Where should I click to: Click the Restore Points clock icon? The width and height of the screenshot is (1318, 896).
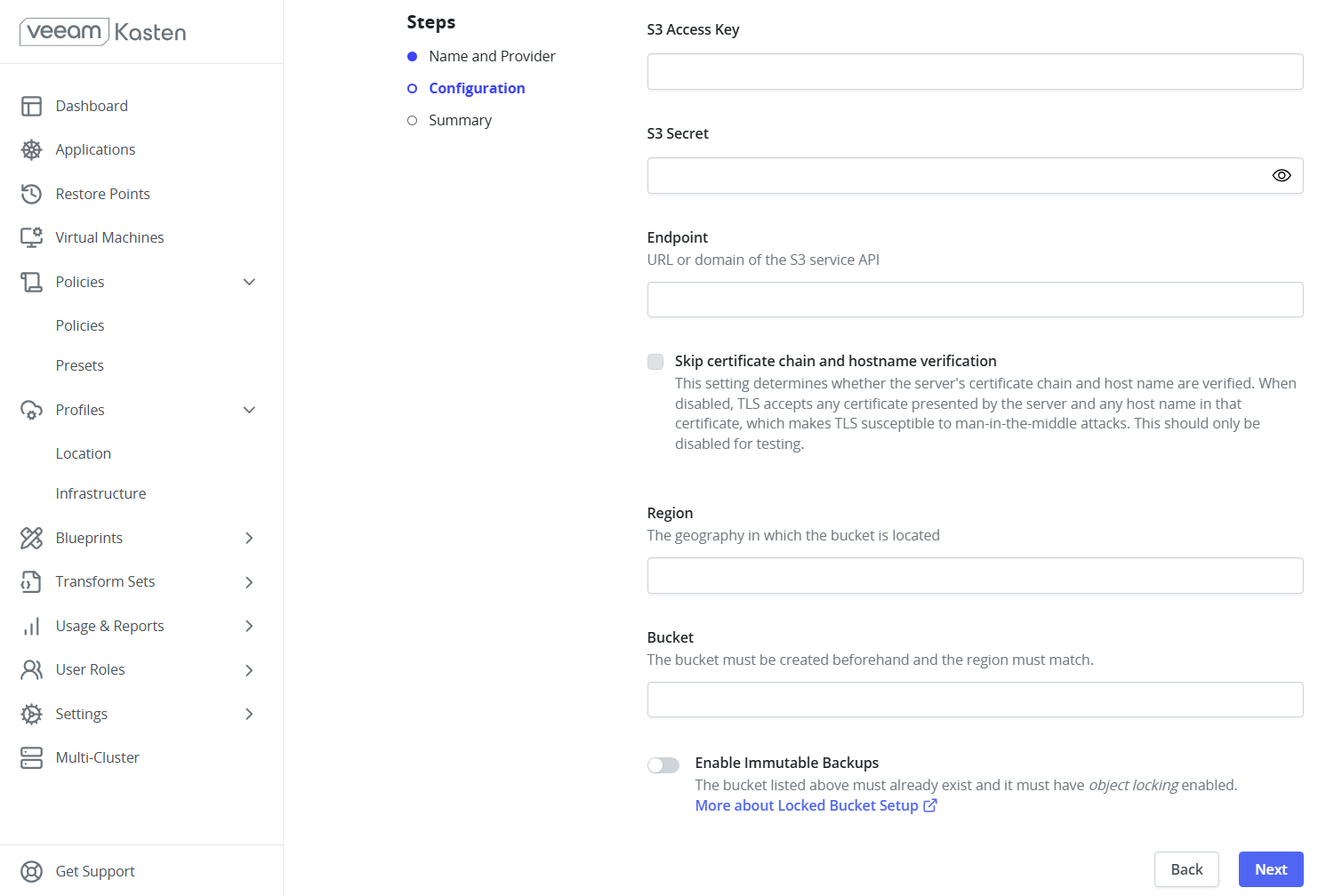(31, 194)
